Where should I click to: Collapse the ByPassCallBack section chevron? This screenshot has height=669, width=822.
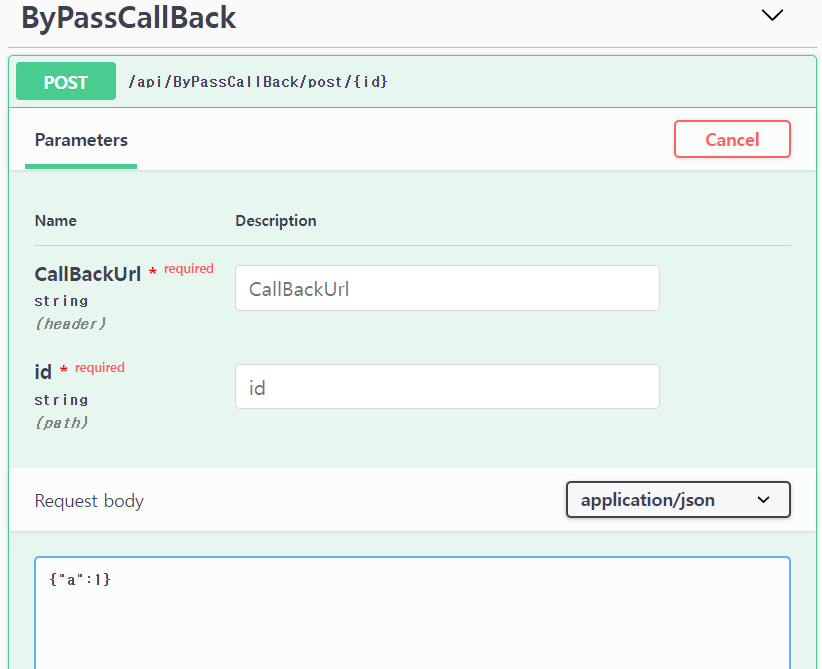[x=772, y=15]
